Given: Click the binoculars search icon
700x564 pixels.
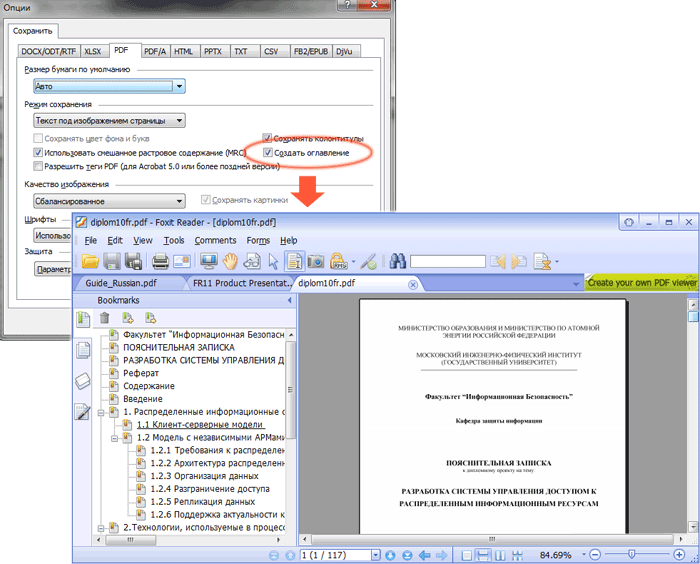Looking at the screenshot, I should pyautogui.click(x=397, y=262).
